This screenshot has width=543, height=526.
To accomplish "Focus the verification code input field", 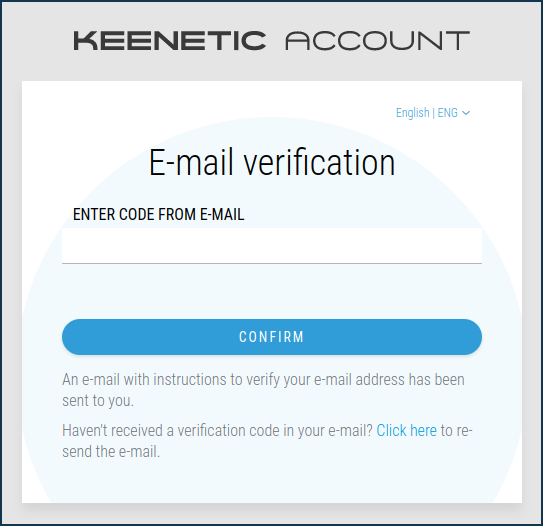I will point(272,246).
